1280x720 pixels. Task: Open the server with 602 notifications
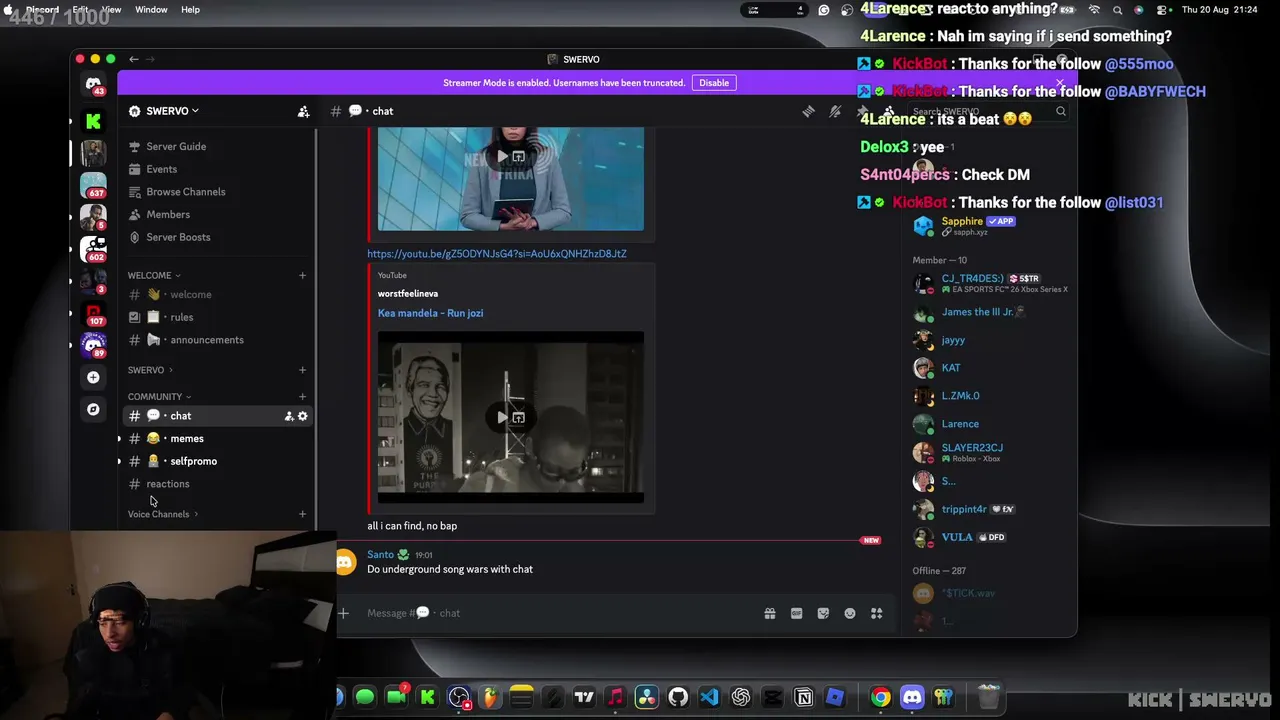tap(93, 249)
